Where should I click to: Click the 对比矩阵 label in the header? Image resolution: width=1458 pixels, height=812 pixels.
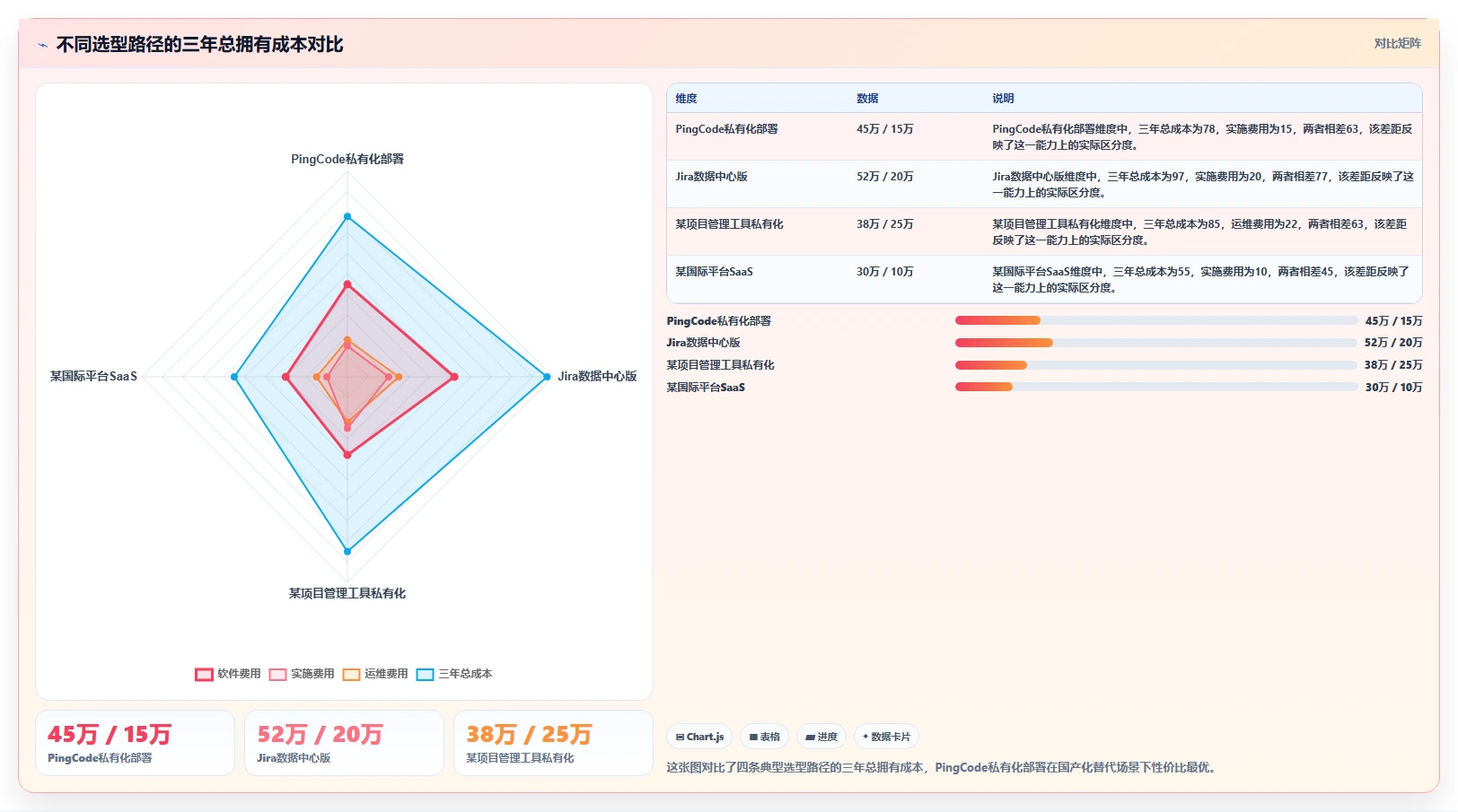click(x=1397, y=43)
